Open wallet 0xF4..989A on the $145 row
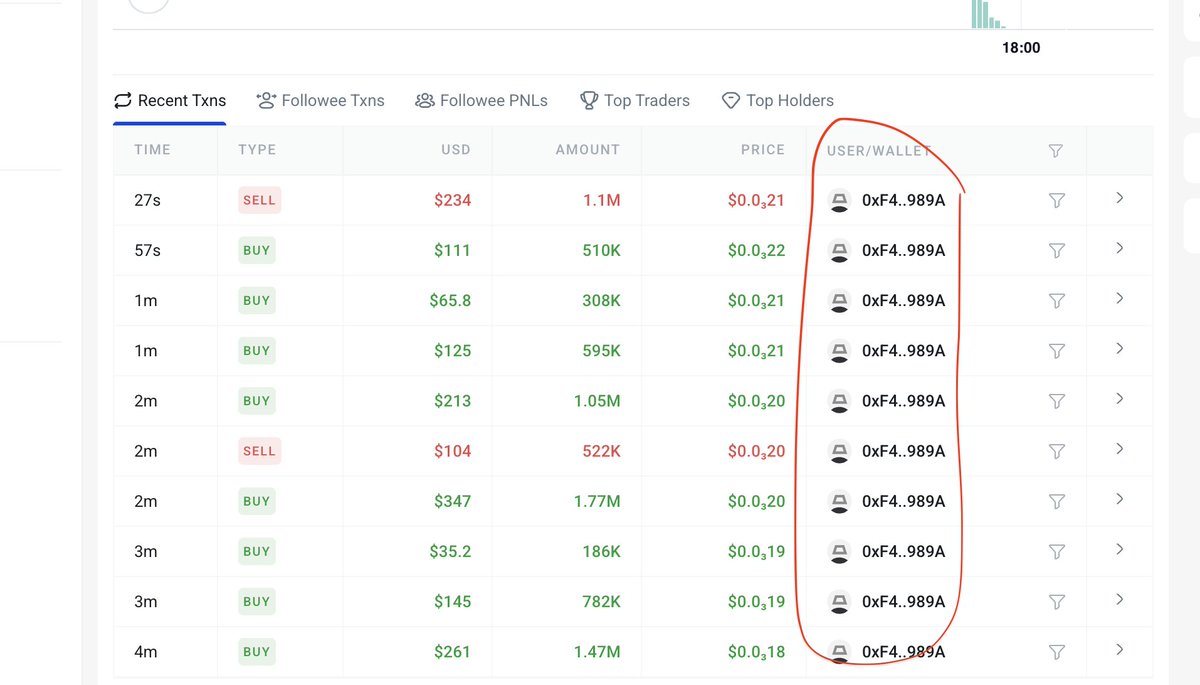 tap(903, 601)
